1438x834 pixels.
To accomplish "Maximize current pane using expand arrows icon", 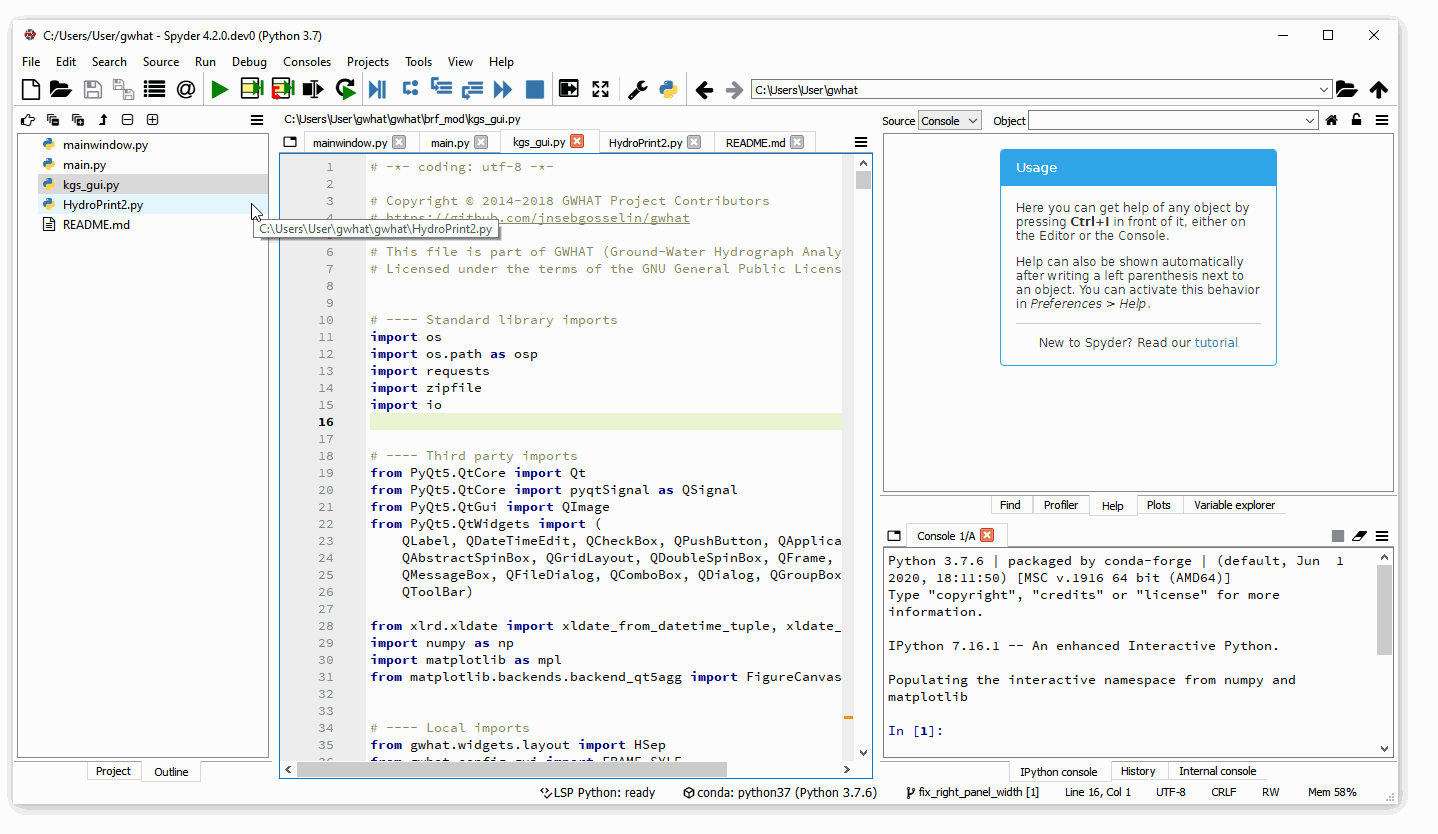I will (600, 90).
